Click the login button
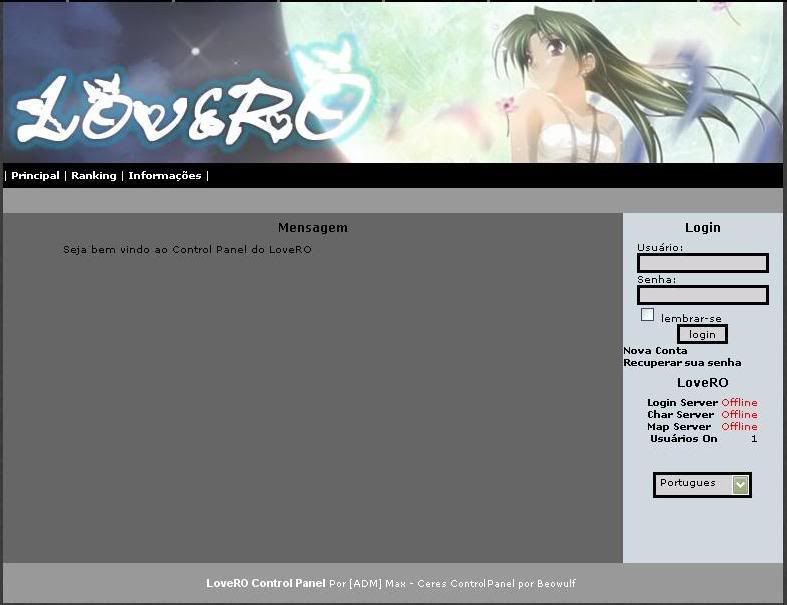This screenshot has height=605, width=787. (x=702, y=334)
